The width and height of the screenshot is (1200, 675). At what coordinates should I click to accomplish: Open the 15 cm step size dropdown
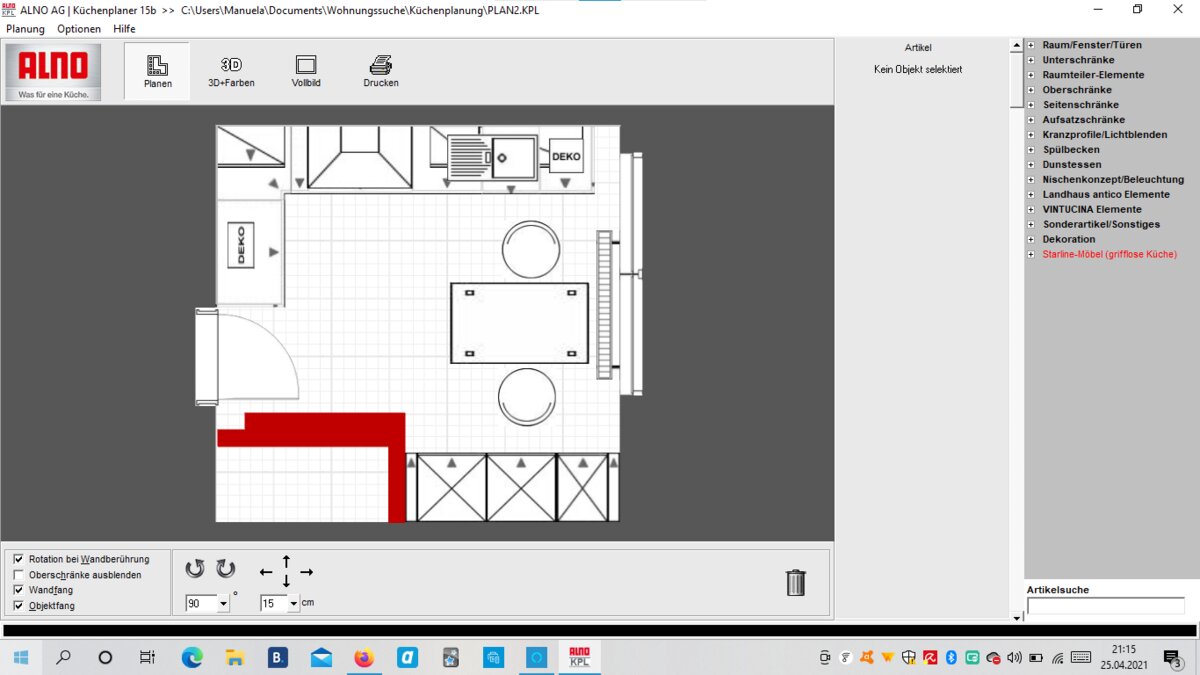[294, 604]
